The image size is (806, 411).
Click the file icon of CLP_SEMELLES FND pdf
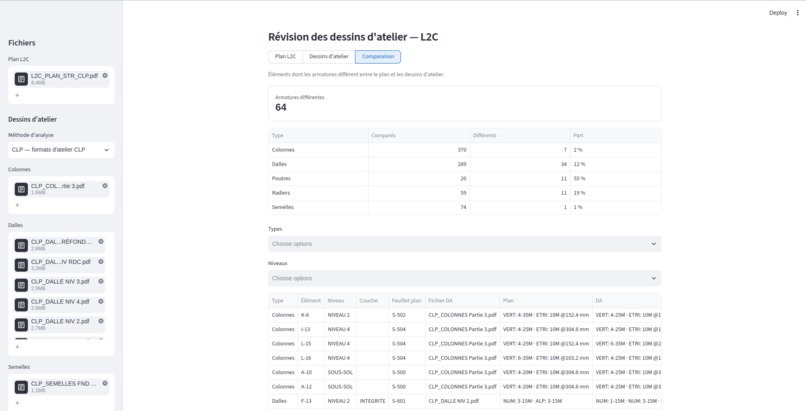click(x=21, y=387)
